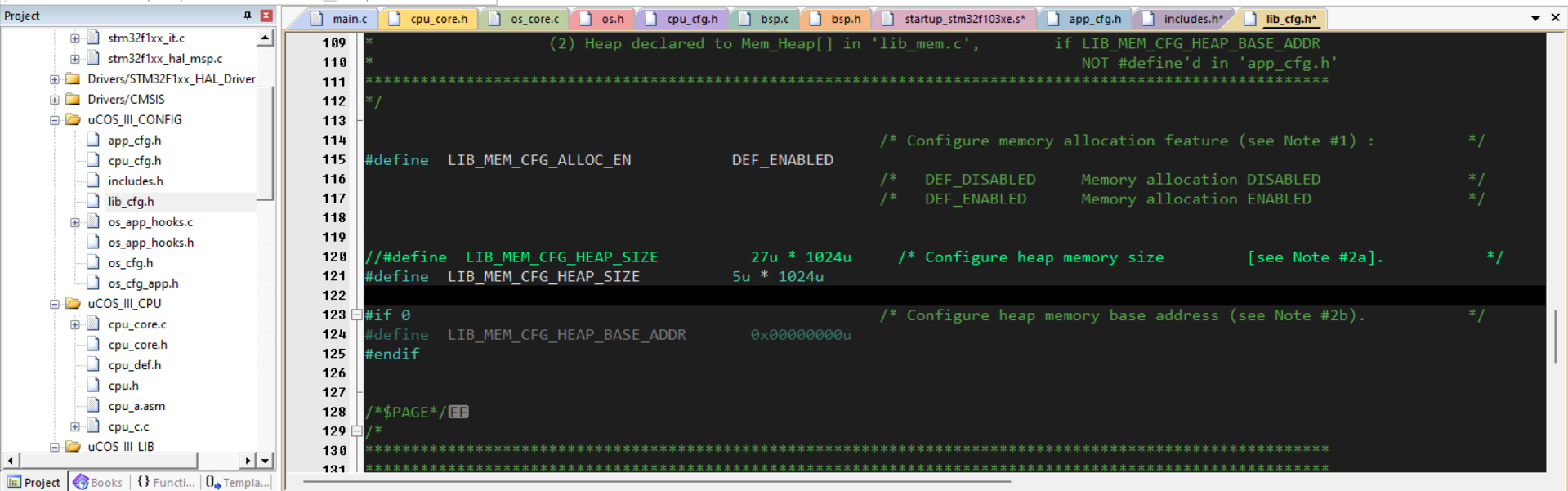
Task: Select cpu.h in the project tree
Action: click(x=123, y=386)
